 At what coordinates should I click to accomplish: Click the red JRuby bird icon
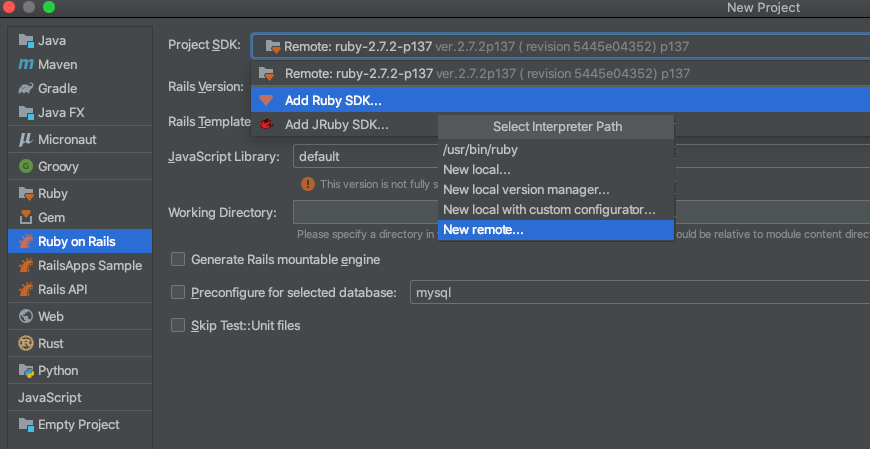coord(266,124)
